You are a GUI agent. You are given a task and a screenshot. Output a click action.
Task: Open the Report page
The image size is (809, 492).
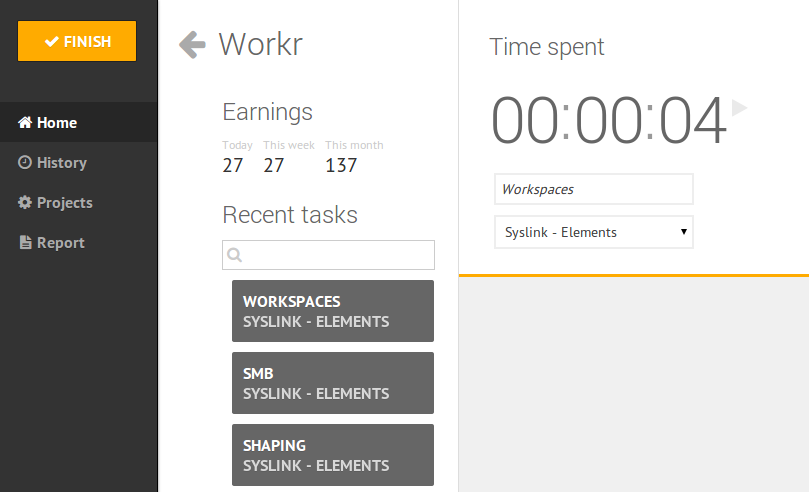pyautogui.click(x=61, y=243)
